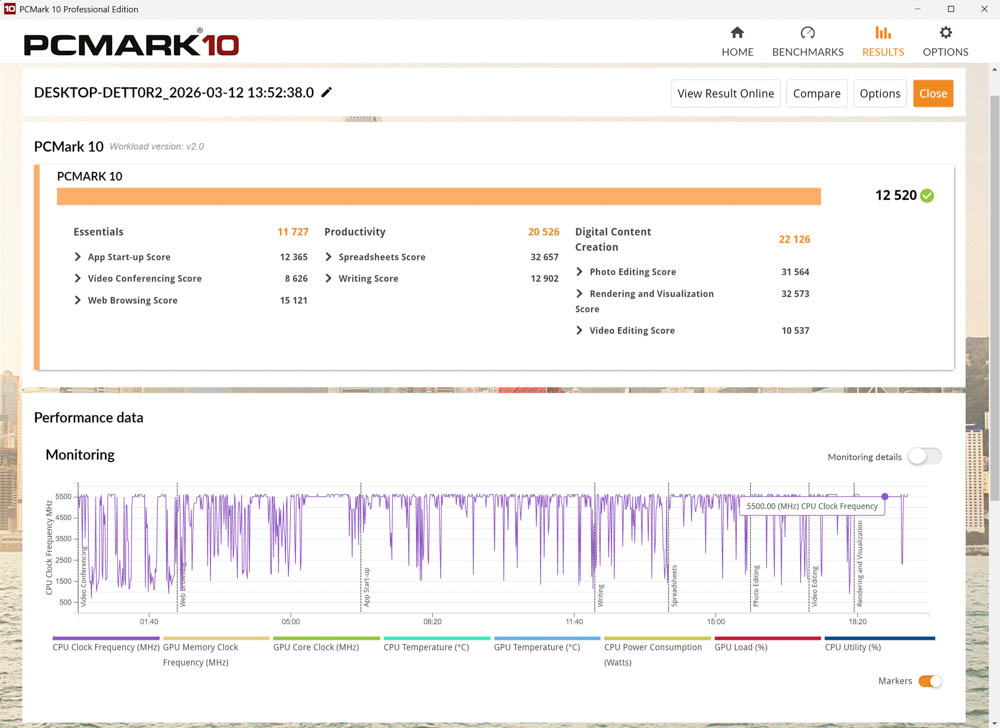Click the purple data point on graph
The image size is (1000, 728).
coord(885,496)
